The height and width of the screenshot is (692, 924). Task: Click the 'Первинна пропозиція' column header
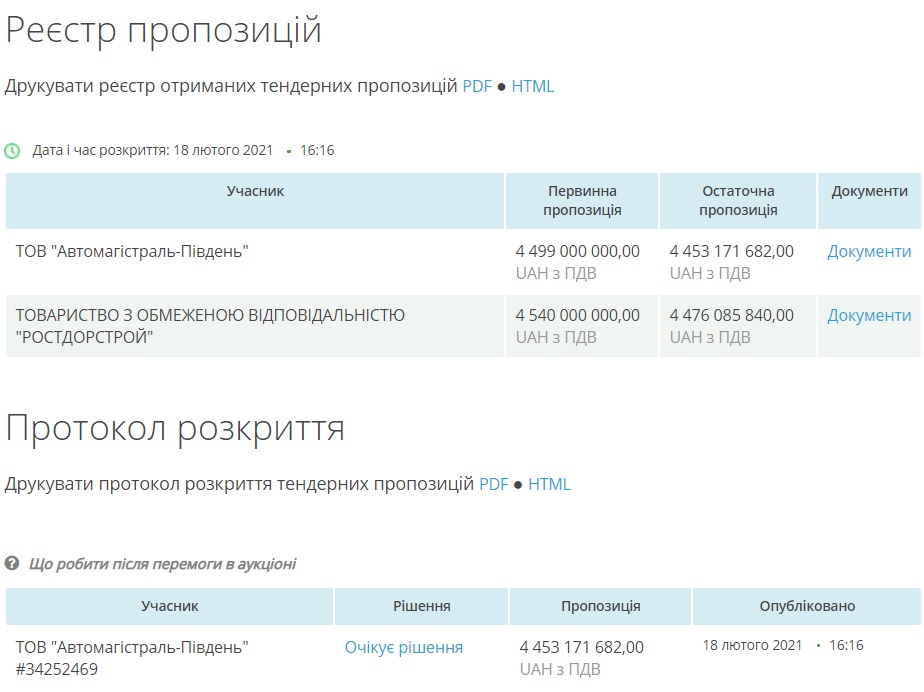(x=582, y=200)
